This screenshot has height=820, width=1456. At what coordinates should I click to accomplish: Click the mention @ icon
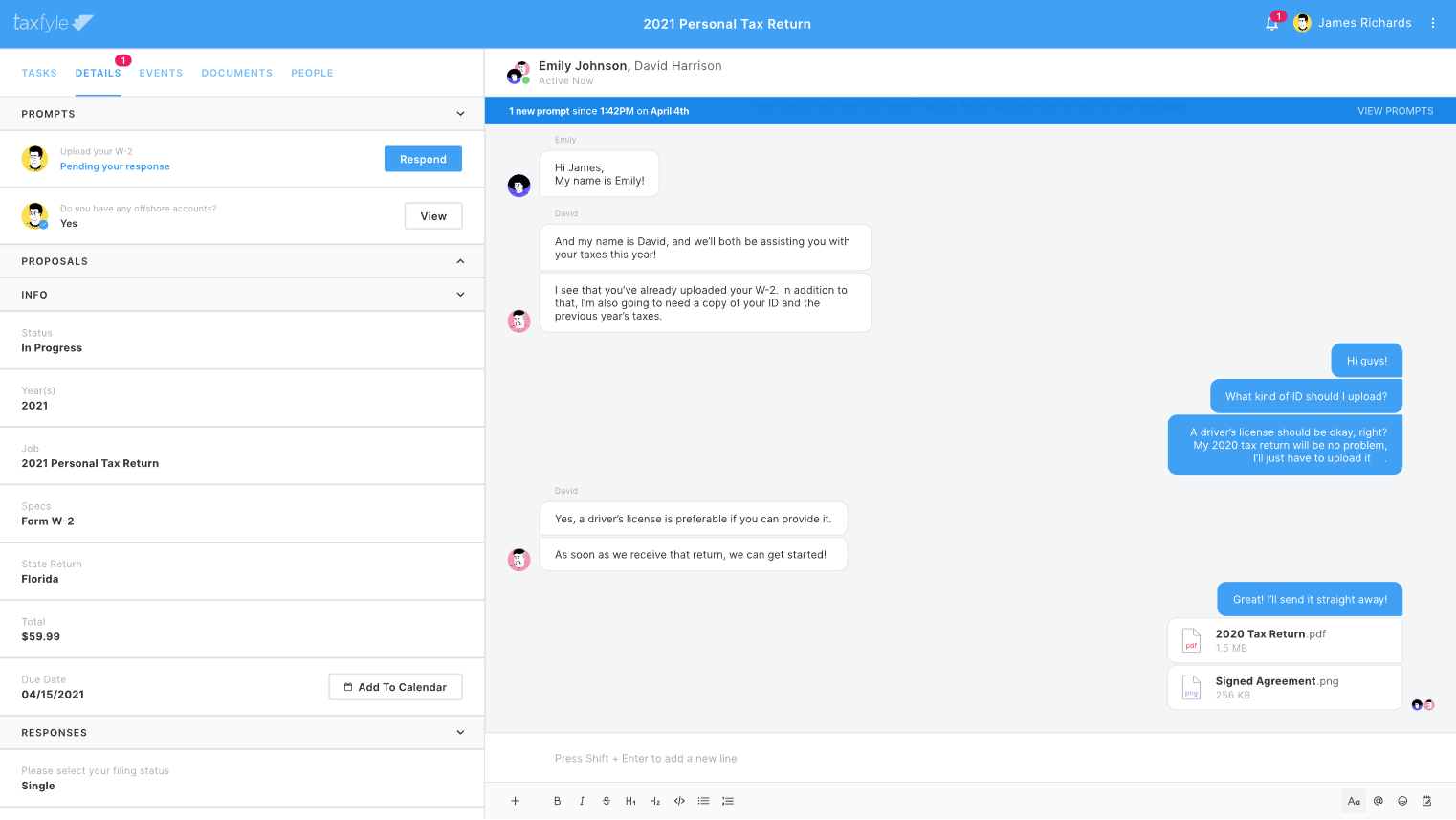point(1379,801)
